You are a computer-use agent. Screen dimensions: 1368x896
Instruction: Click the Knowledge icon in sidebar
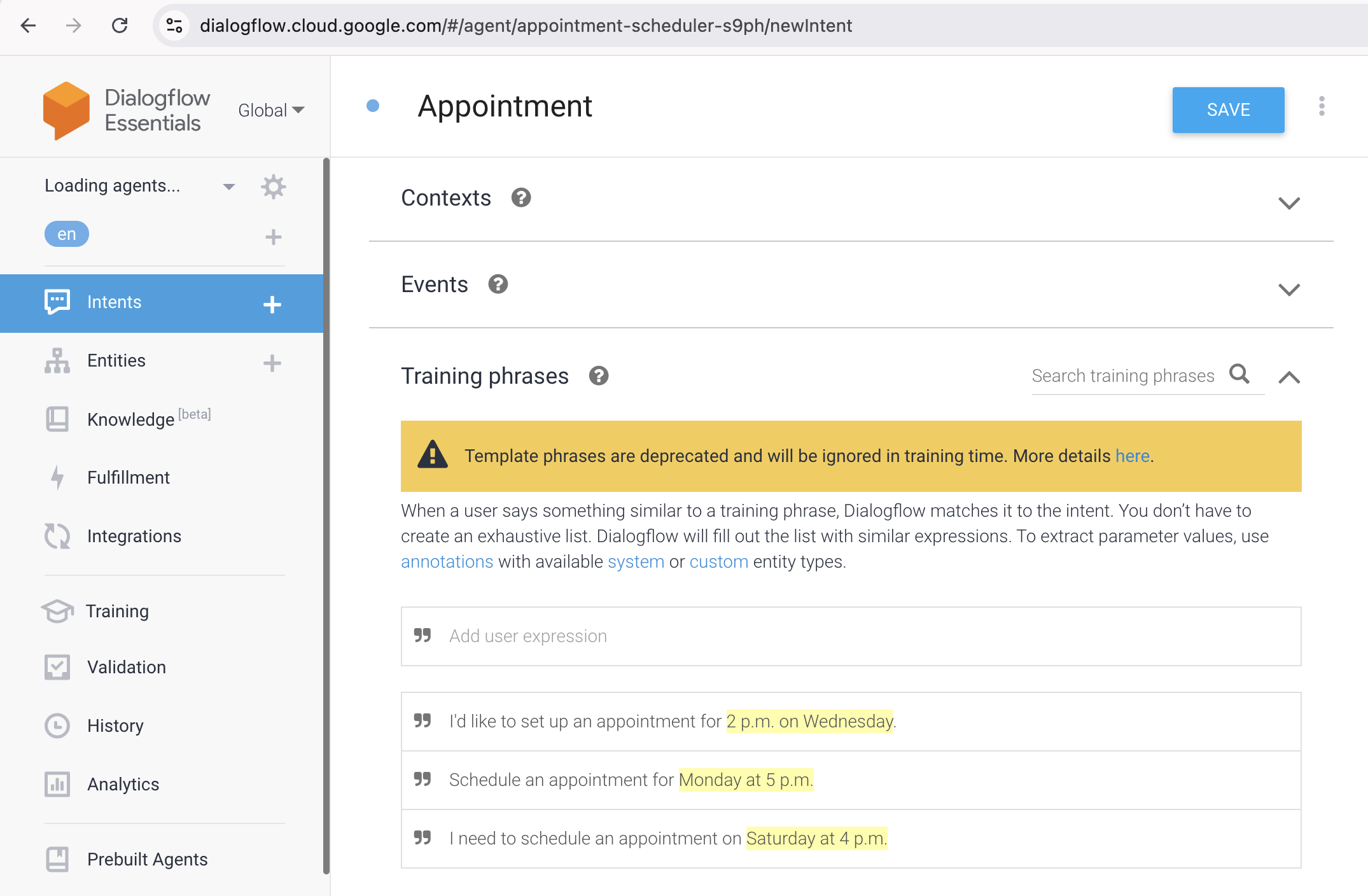click(57, 418)
